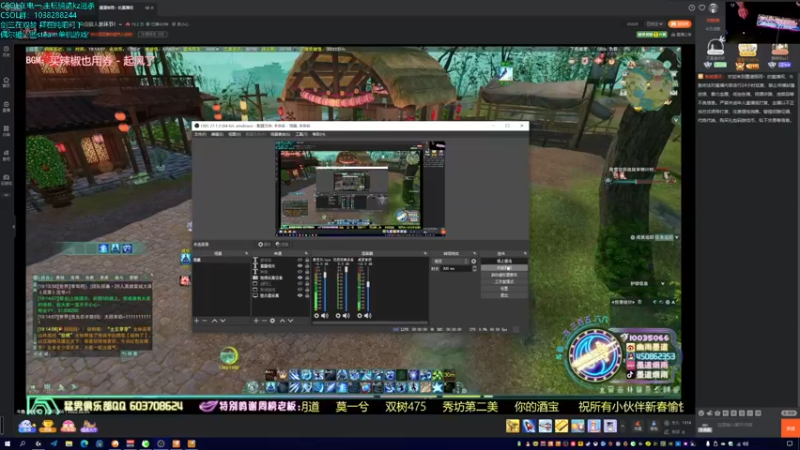The width and height of the screenshot is (800, 450).
Task: Open mixer settings gear for 麦克风/Aux channel
Action: point(316,316)
